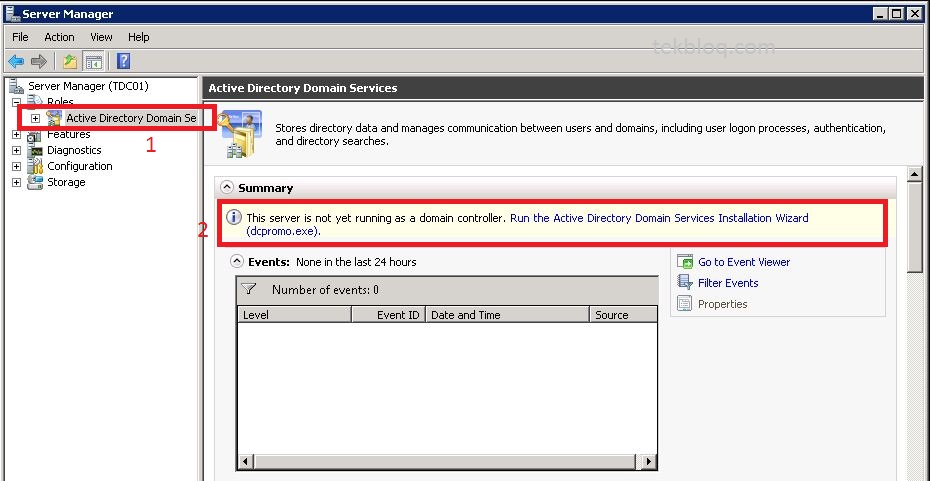Click the Go to Event Viewer icon
Viewport: 930px width, 481px height.
[x=685, y=262]
